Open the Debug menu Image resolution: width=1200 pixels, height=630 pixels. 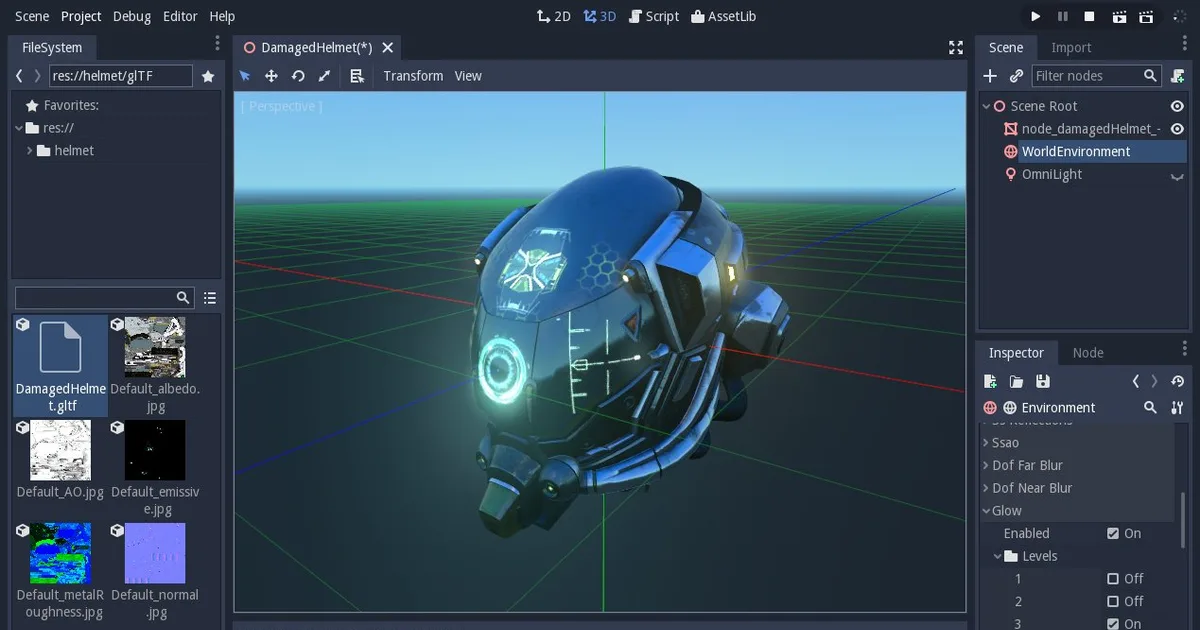(x=132, y=16)
